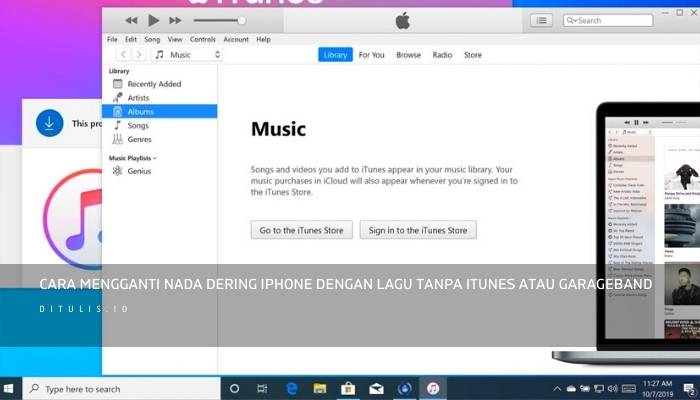Viewport: 700px width, 400px height.
Task: Open the Controls menu
Action: tap(203, 39)
